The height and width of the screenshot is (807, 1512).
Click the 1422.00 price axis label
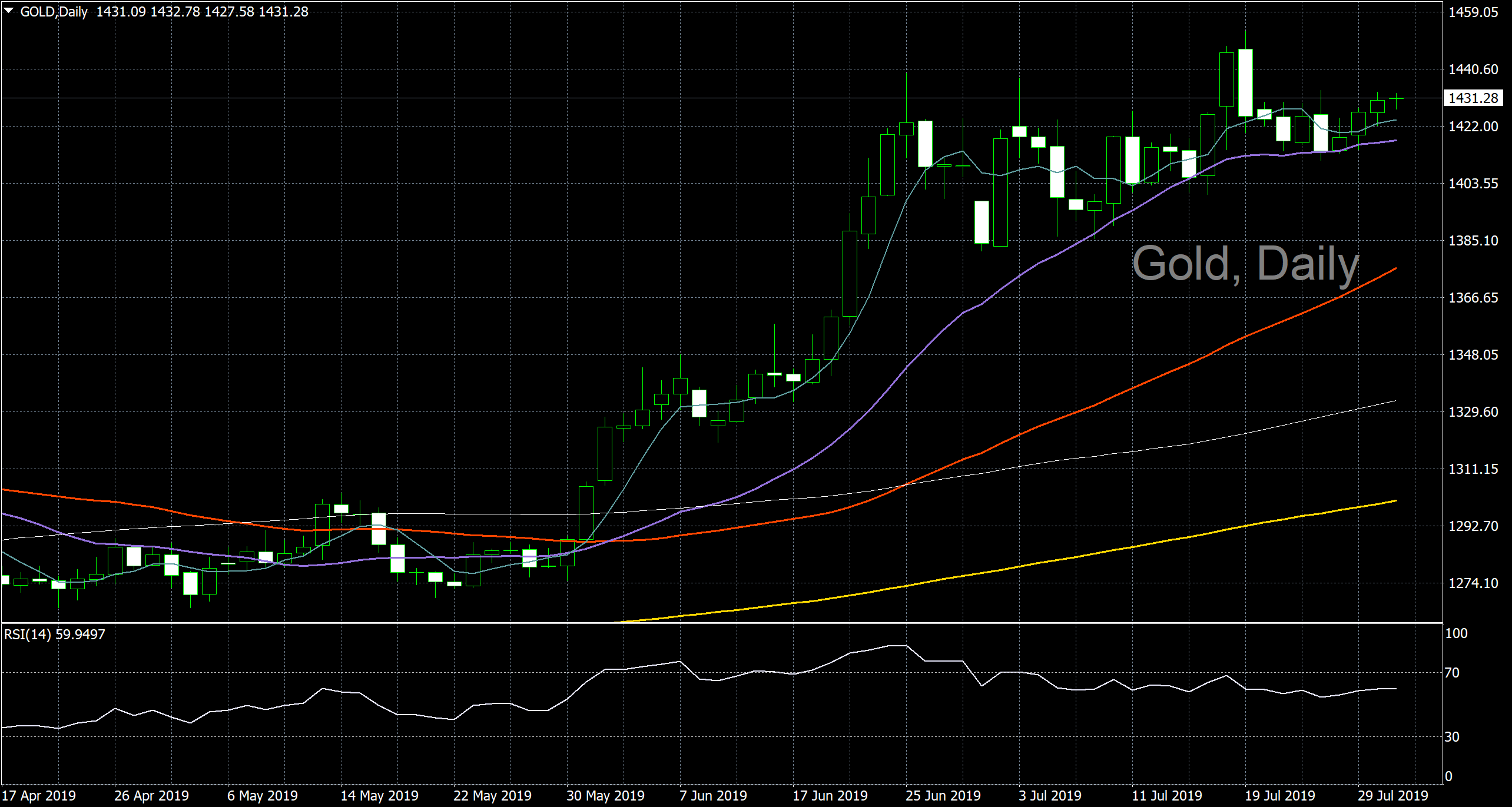[1473, 127]
